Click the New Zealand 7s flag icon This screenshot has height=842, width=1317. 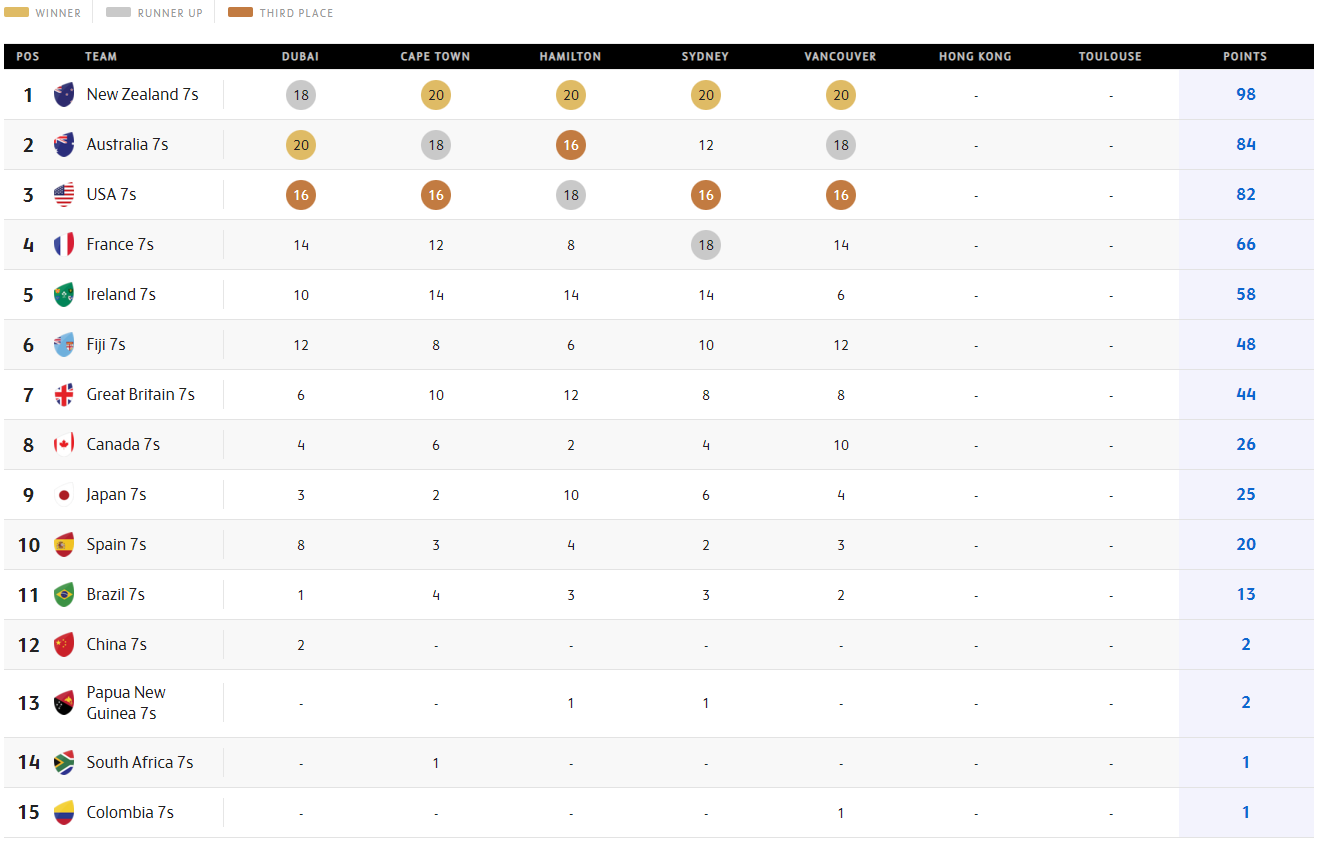(64, 95)
